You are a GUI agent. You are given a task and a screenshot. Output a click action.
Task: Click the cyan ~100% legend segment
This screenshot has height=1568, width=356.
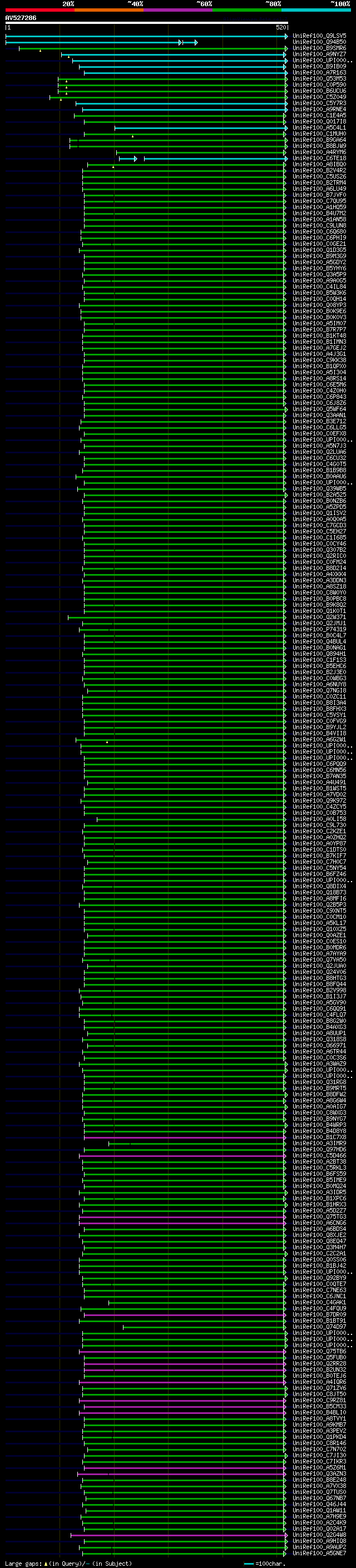coord(316,10)
